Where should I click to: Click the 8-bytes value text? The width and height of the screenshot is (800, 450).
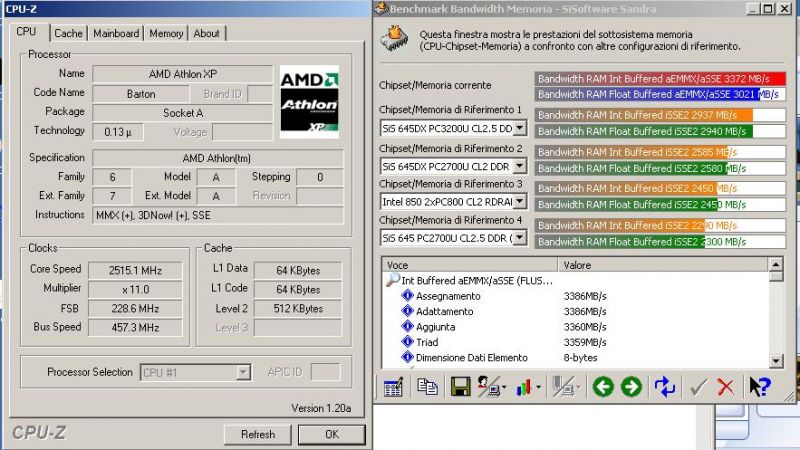580,357
